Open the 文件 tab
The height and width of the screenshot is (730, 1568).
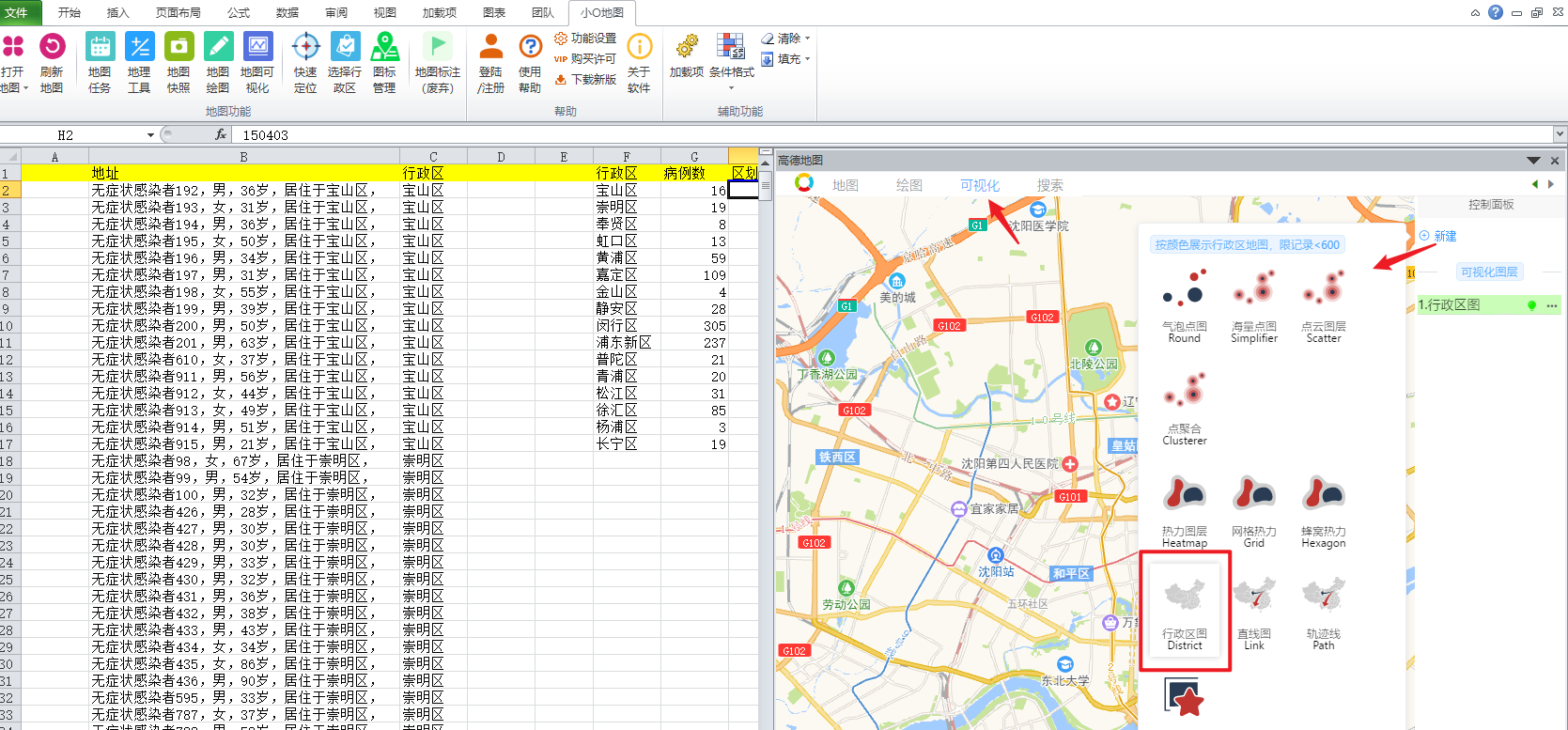(x=17, y=12)
